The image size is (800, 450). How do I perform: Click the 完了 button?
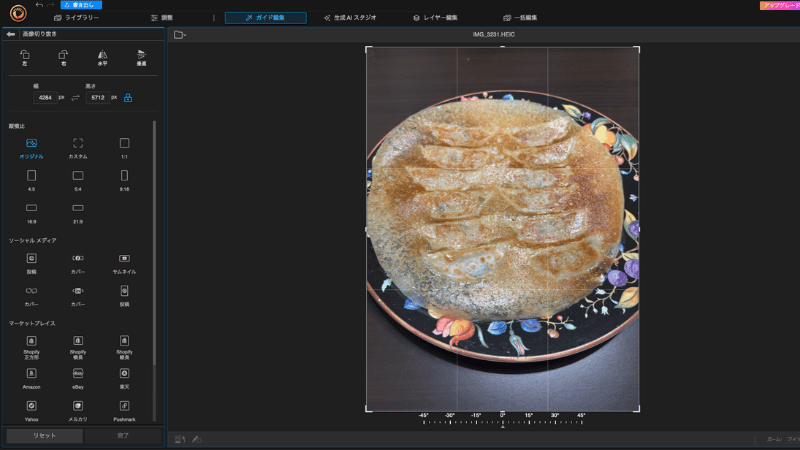123,436
